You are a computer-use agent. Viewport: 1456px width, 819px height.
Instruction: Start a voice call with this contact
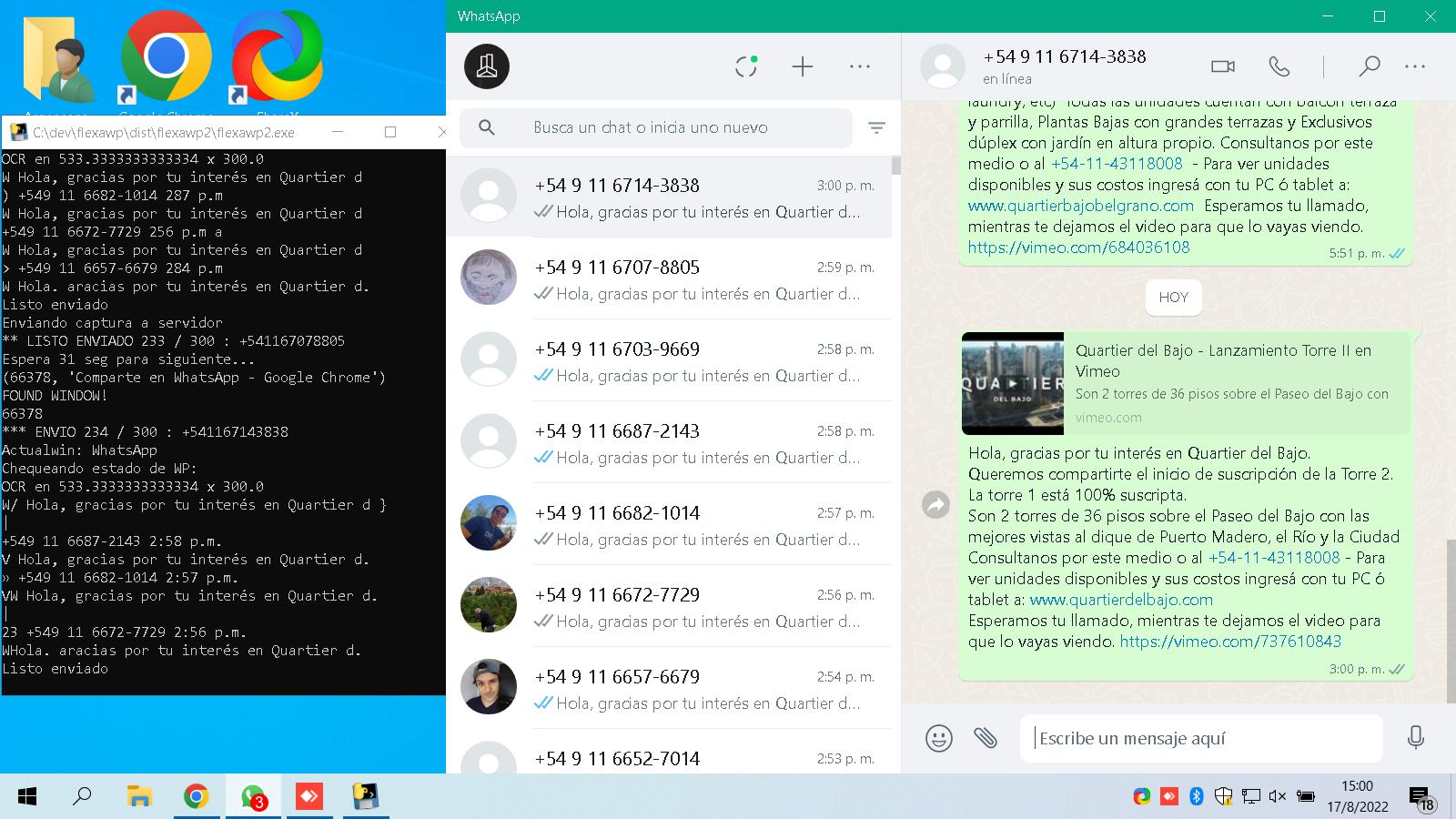pos(1279,66)
